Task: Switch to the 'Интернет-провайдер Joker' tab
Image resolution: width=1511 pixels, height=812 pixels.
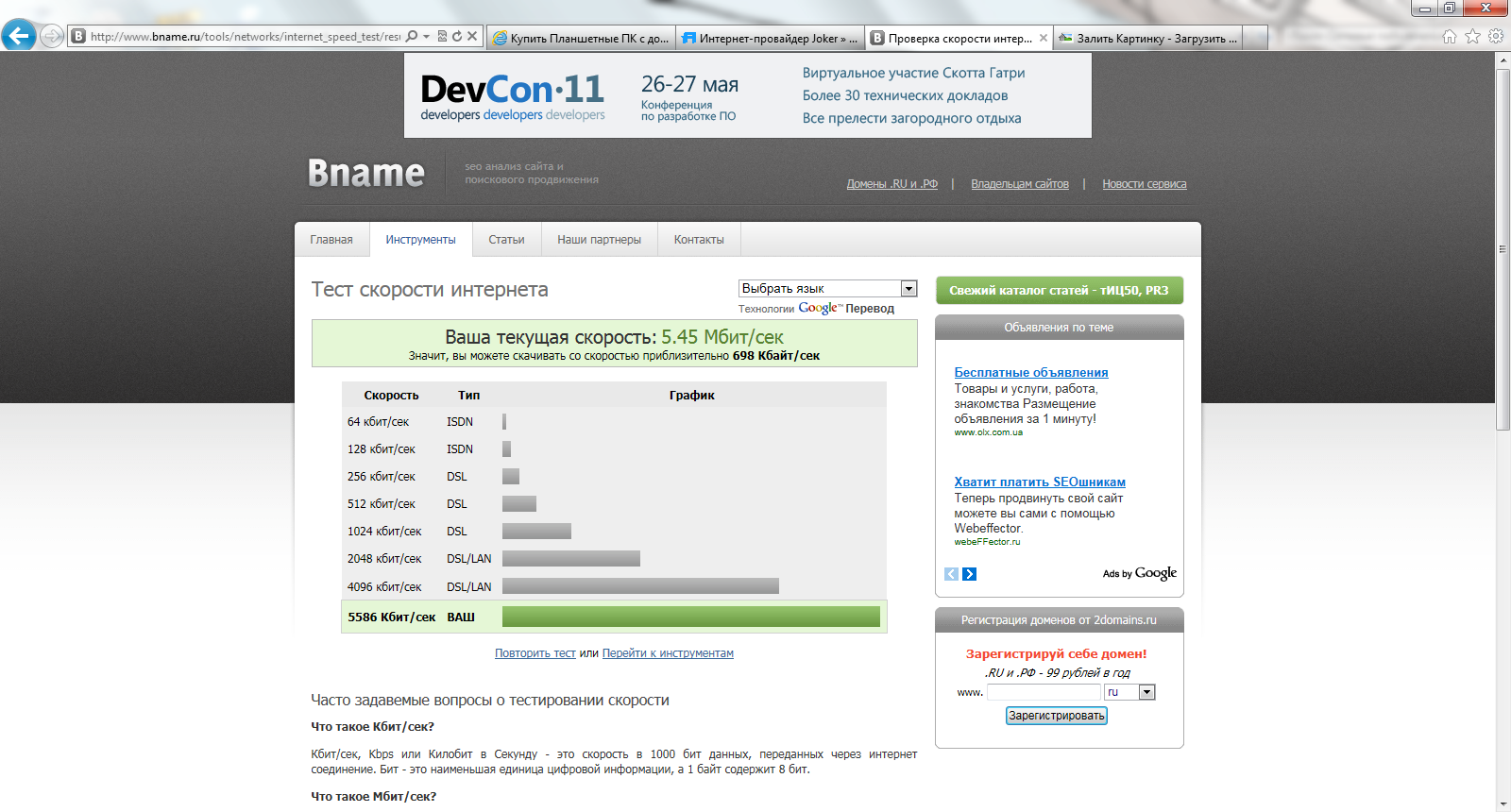Action: coord(771,38)
